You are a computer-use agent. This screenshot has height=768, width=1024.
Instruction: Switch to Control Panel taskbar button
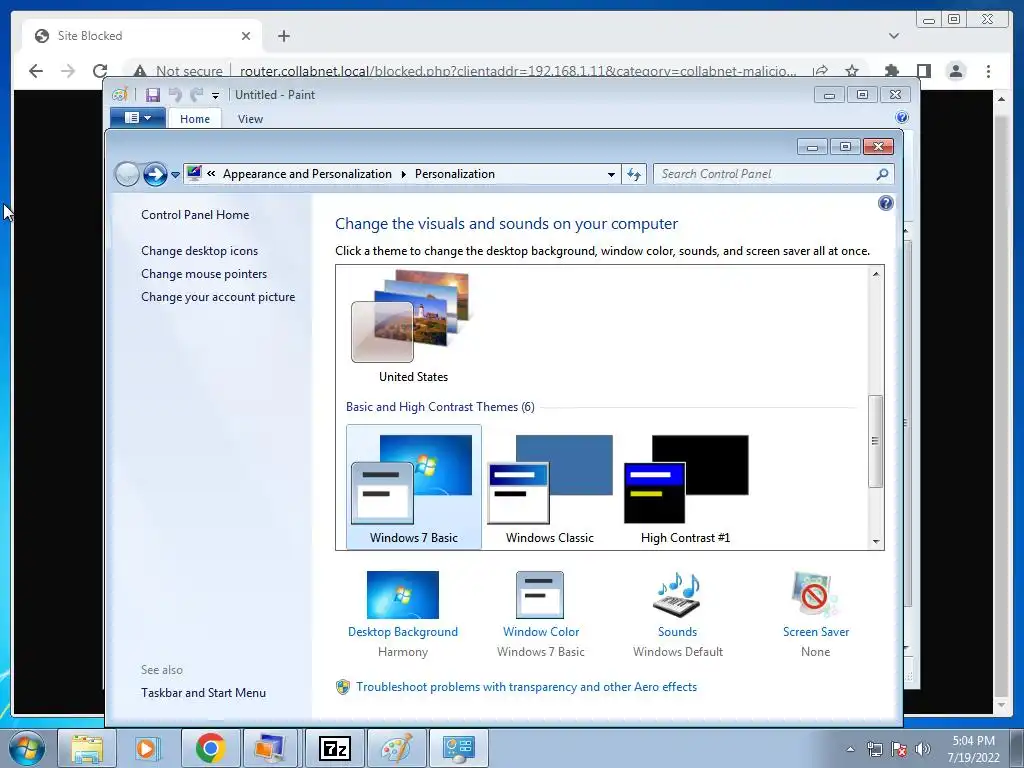point(459,748)
